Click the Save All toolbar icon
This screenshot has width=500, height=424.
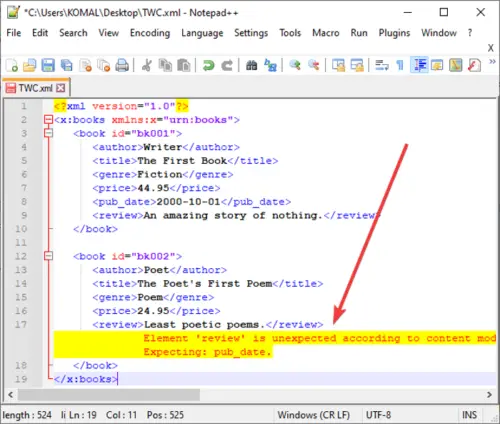coord(66,65)
